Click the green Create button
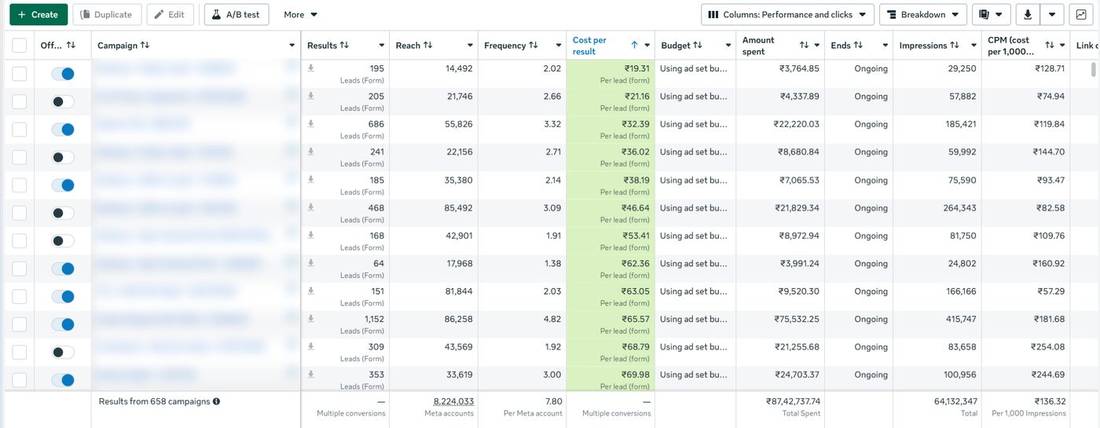 click(39, 14)
